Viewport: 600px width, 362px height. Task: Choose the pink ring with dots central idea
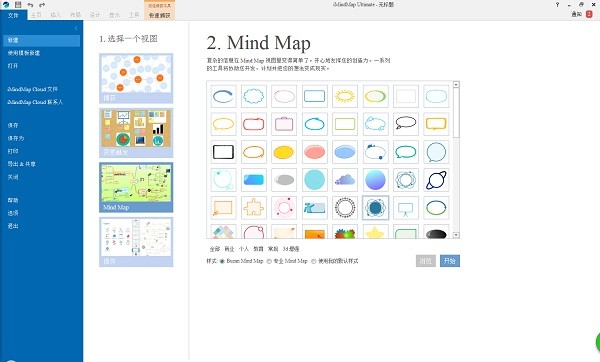(x=284, y=208)
